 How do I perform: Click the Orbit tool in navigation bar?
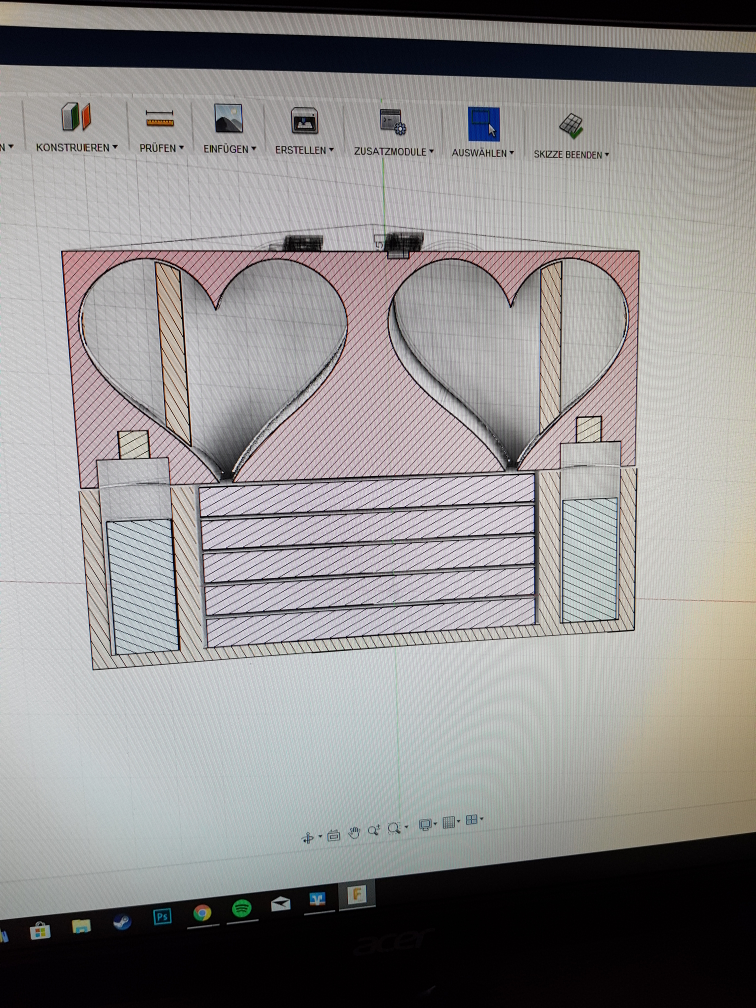click(x=308, y=838)
